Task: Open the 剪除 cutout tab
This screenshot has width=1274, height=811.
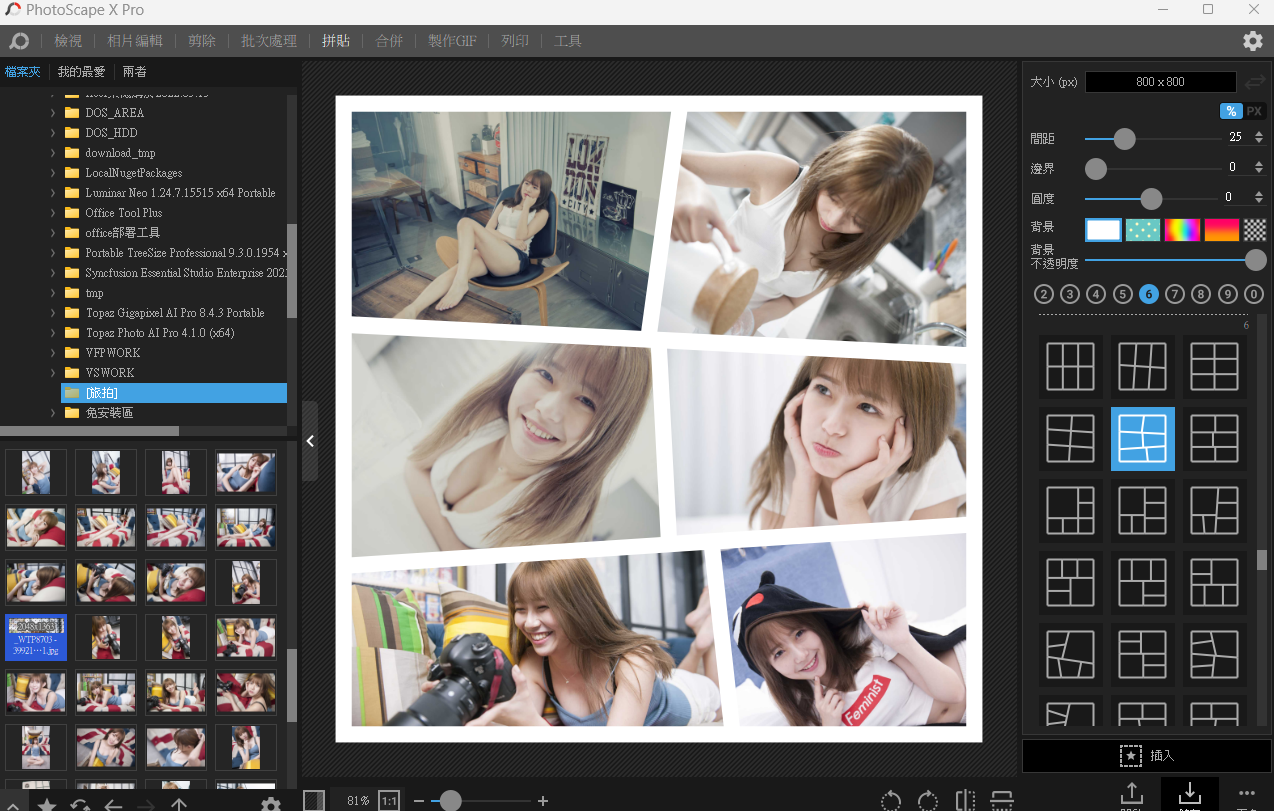Action: 202,41
